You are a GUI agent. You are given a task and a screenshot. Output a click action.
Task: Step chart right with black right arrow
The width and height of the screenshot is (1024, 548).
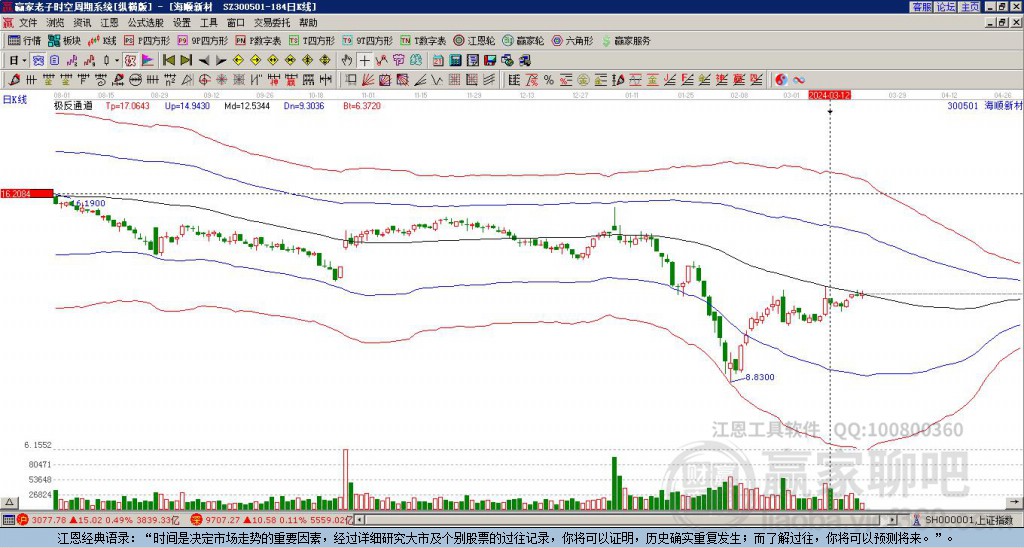point(221,61)
